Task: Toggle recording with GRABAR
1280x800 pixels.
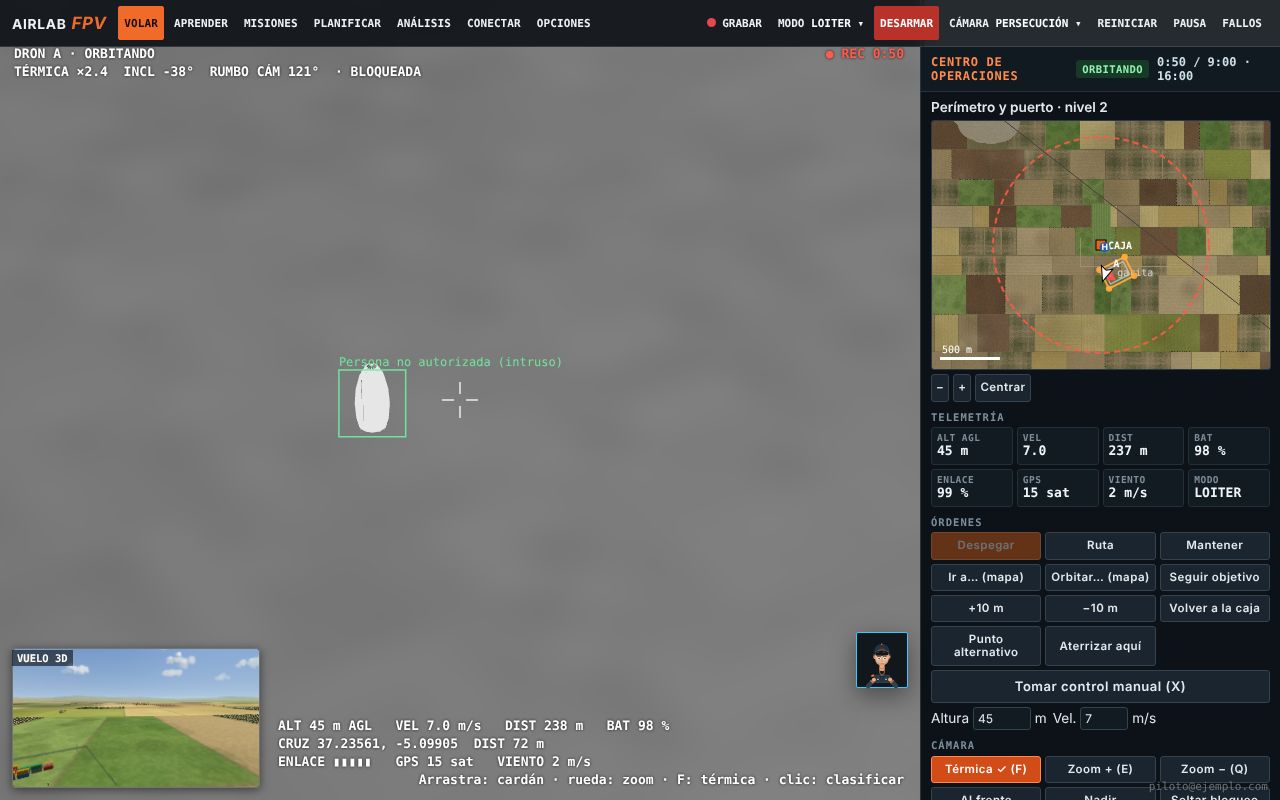Action: 734,23
